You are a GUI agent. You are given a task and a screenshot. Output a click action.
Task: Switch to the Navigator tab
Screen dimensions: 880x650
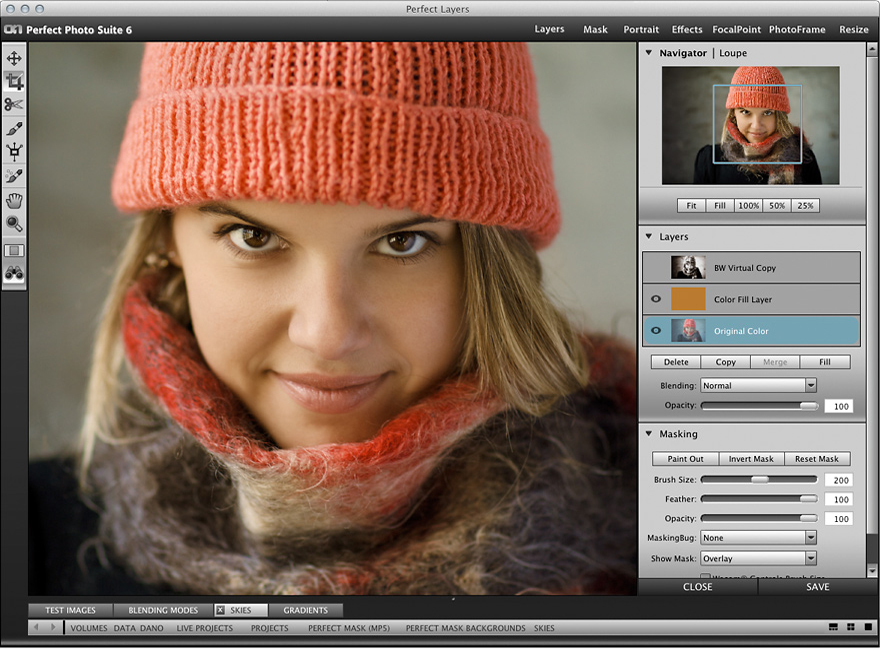click(x=683, y=53)
